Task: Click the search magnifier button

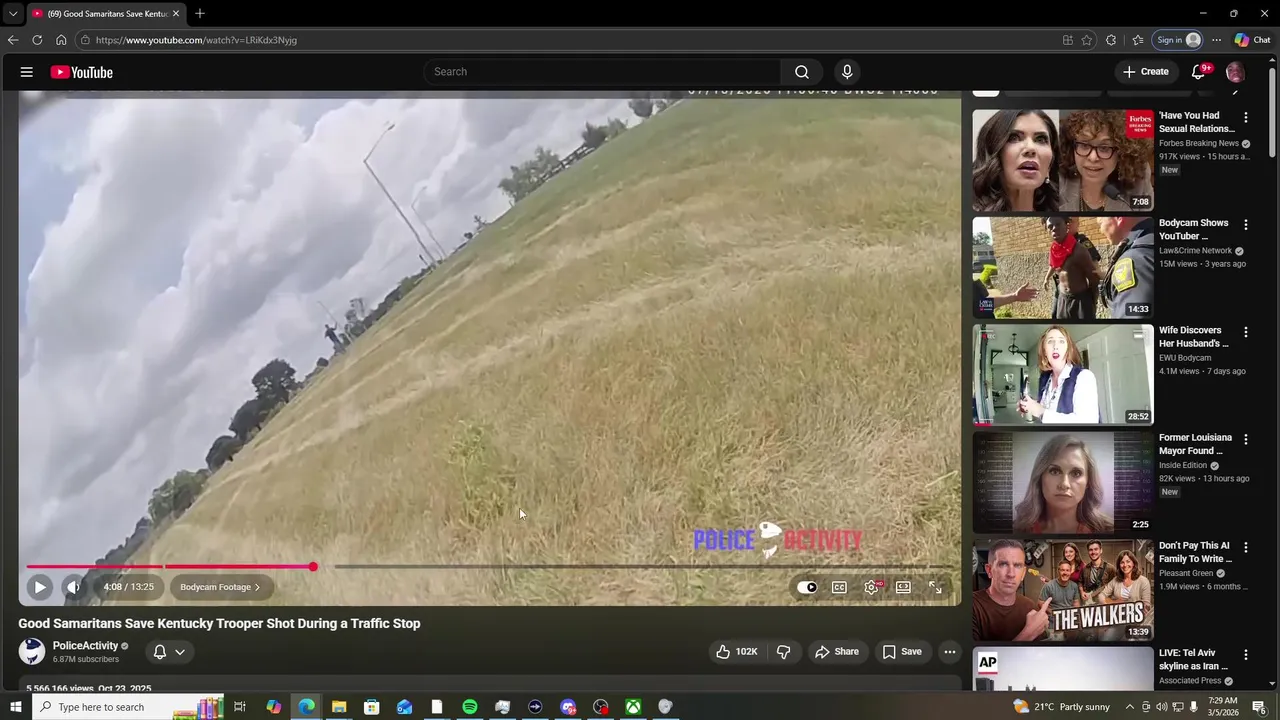Action: pyautogui.click(x=801, y=72)
